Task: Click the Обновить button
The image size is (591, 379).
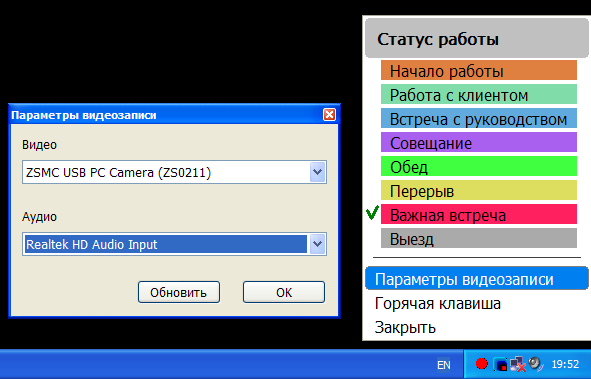Action: tap(179, 292)
